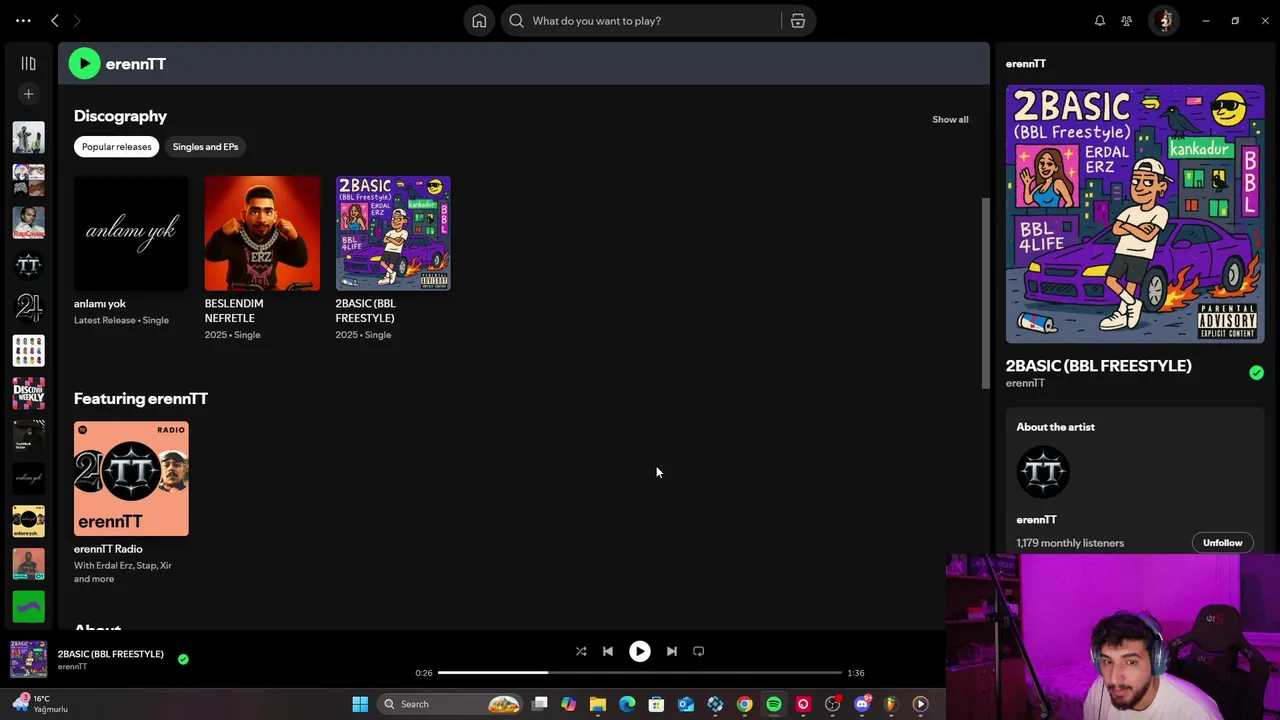Click the About the artist heading
The image size is (1280, 720).
pos(1055,427)
